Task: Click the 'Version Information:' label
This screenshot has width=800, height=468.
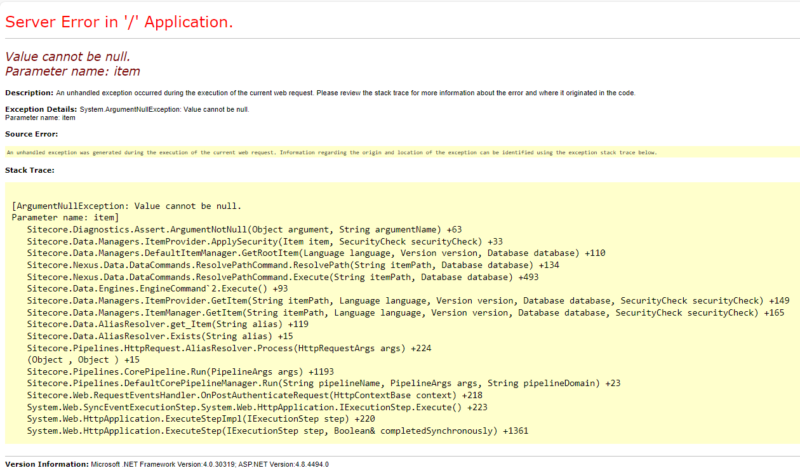Action: (46, 464)
